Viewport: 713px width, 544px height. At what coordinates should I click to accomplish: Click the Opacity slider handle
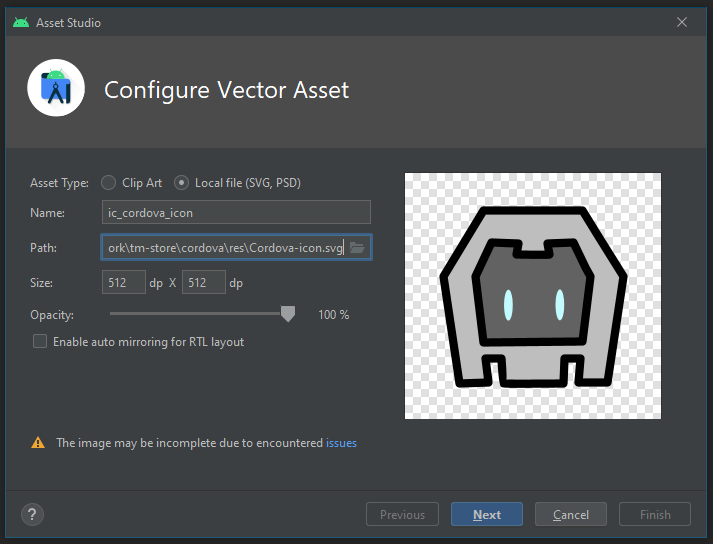[x=287, y=314]
